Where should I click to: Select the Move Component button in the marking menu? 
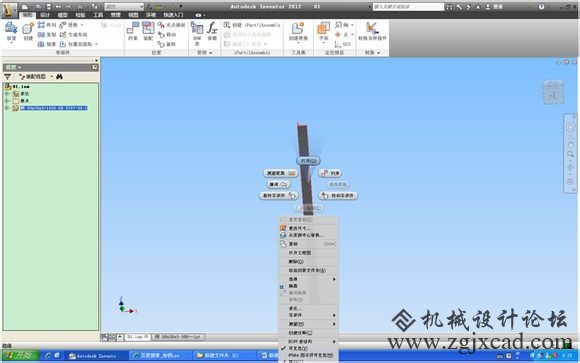click(338, 195)
